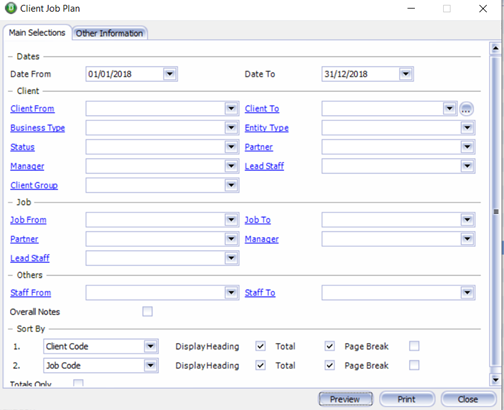Open the first Sort By Client Code dropdown

click(151, 346)
